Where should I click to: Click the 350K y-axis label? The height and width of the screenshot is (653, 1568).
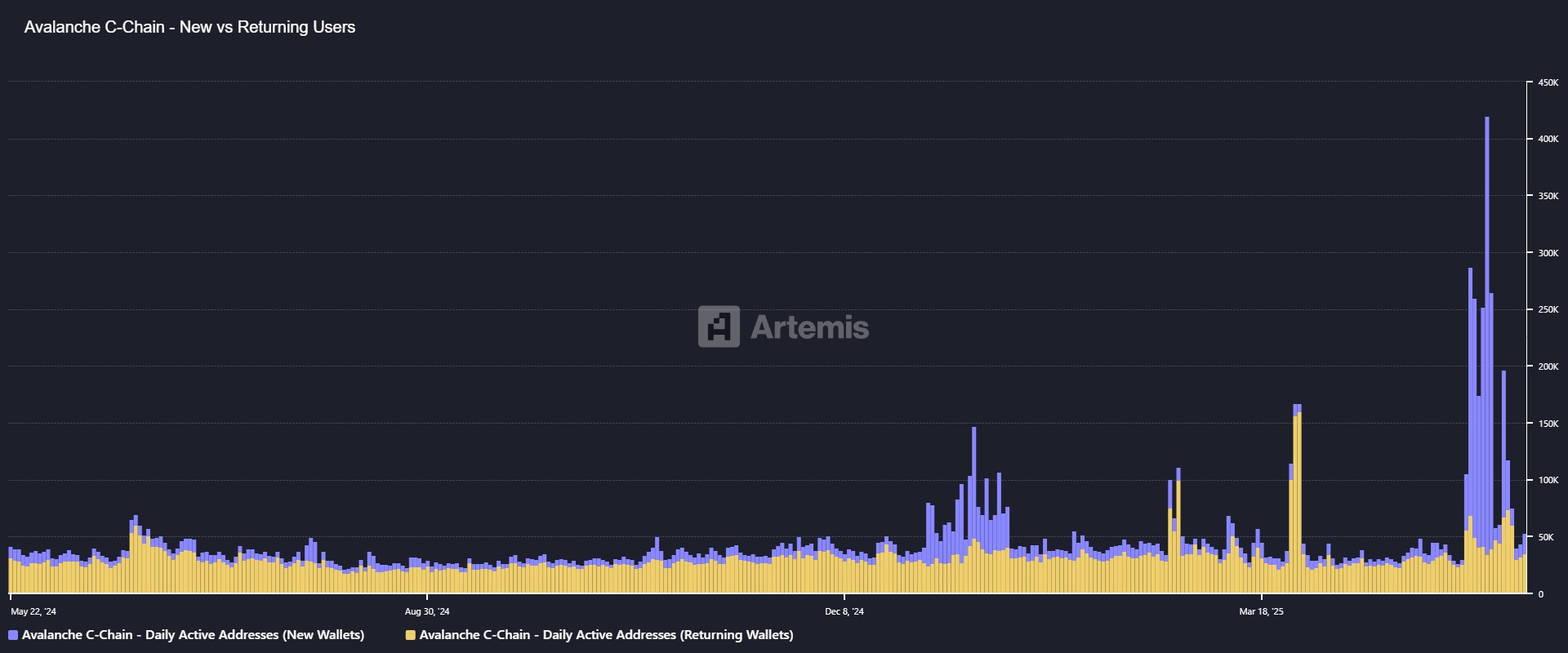point(1548,196)
